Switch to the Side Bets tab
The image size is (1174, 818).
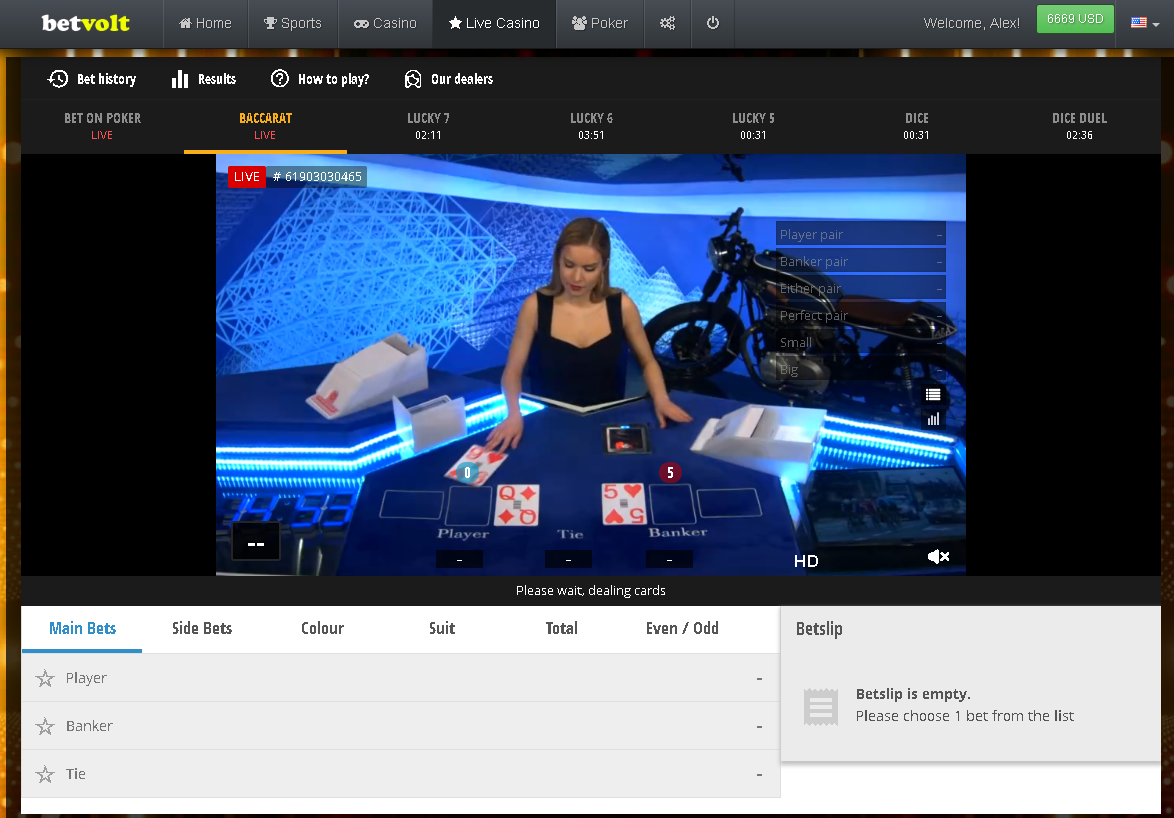pos(202,628)
